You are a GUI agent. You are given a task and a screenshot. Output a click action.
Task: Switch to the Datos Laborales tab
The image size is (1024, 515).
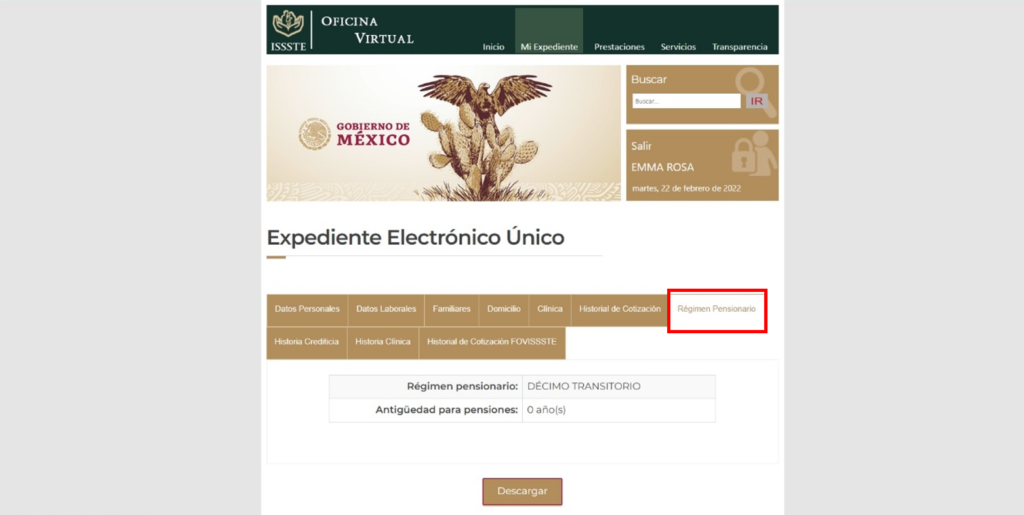(x=386, y=310)
